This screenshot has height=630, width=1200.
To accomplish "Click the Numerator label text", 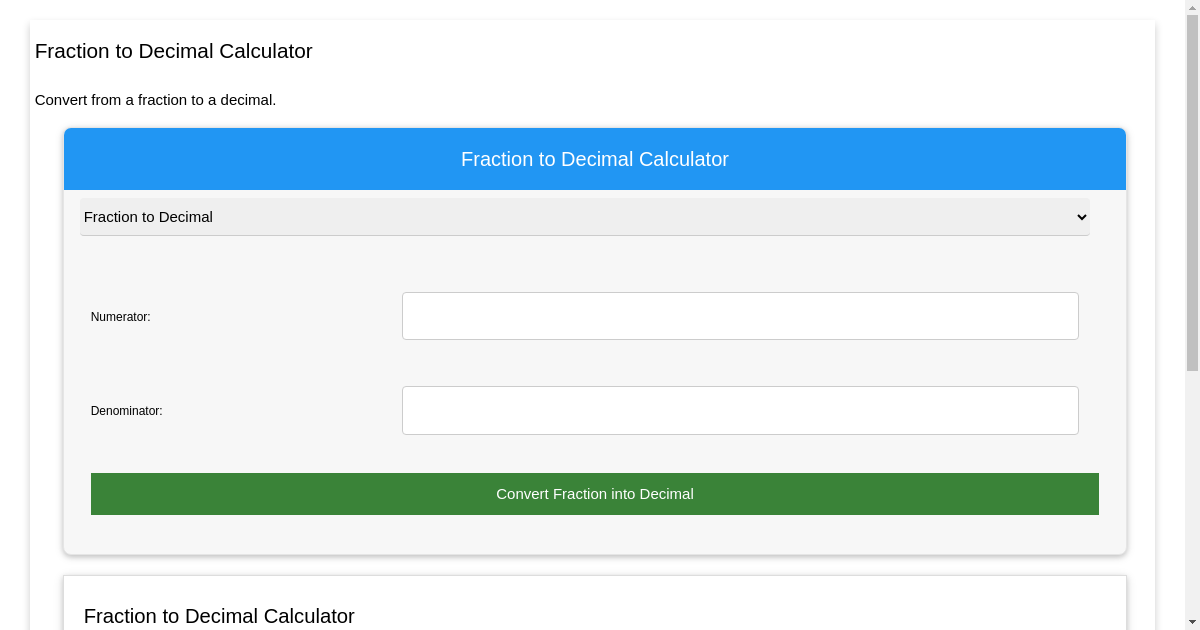I will (120, 316).
